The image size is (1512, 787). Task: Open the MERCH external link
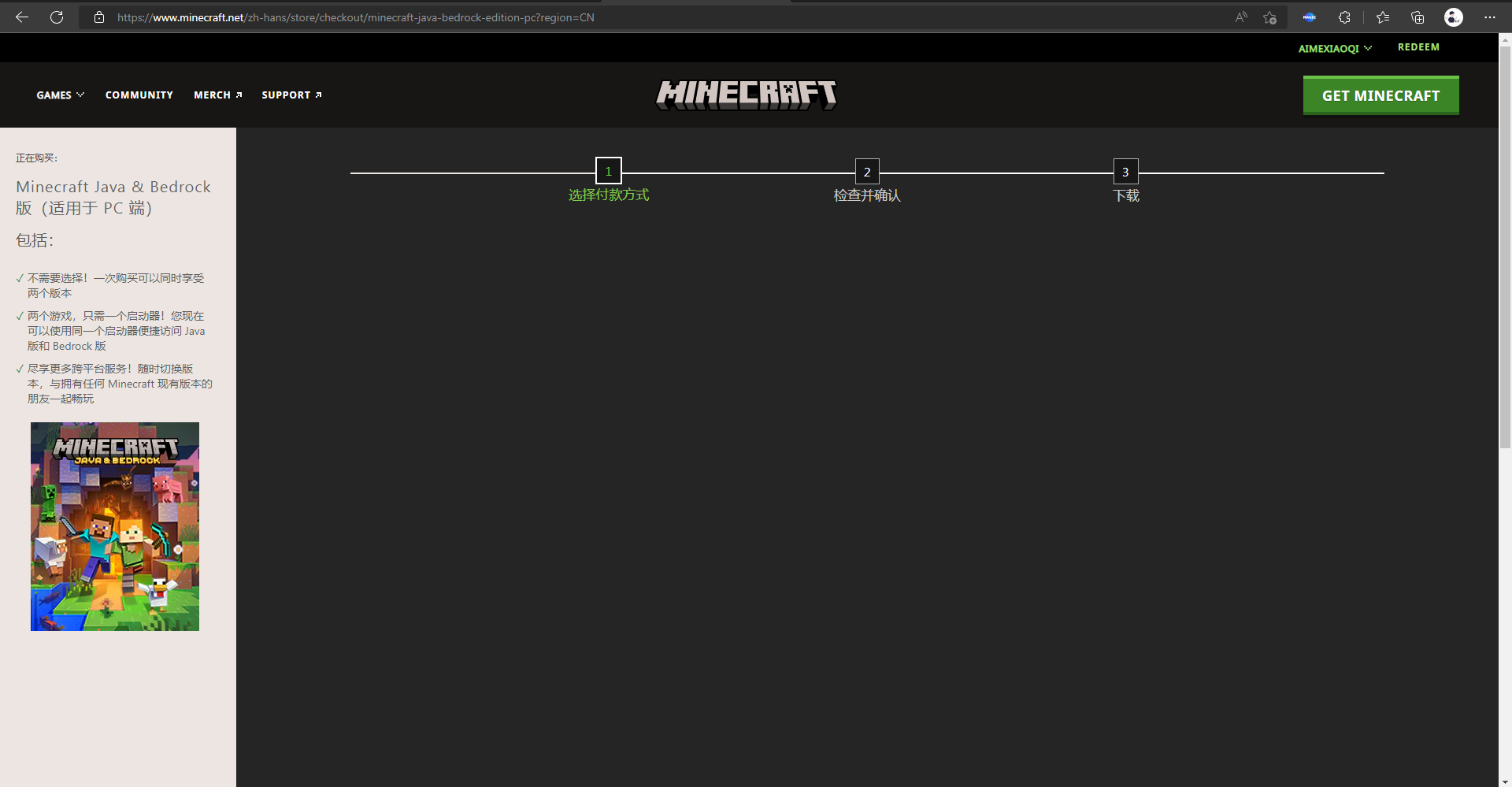click(218, 95)
